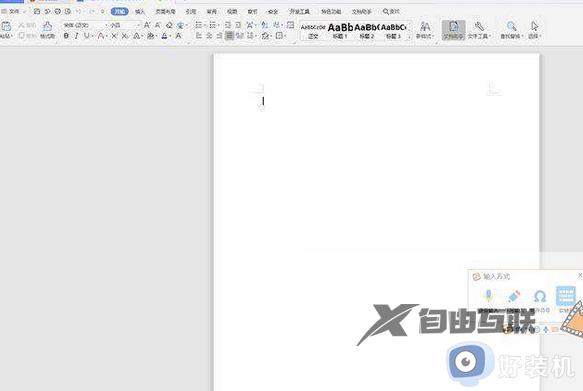Image resolution: width=583 pixels, height=391 pixels.
Task: Click the shading paint bucket icon
Action: click(265, 36)
